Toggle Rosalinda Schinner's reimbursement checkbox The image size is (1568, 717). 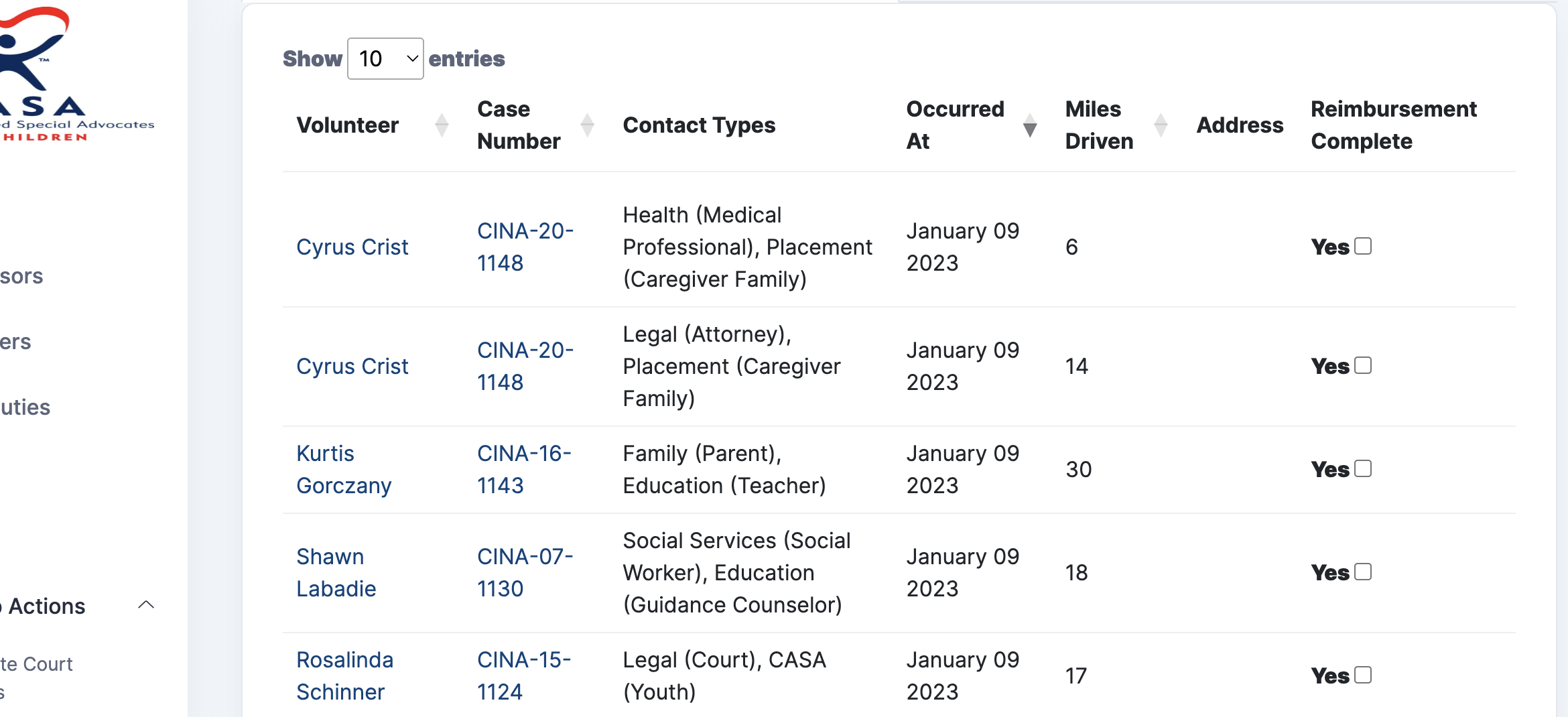click(1362, 675)
